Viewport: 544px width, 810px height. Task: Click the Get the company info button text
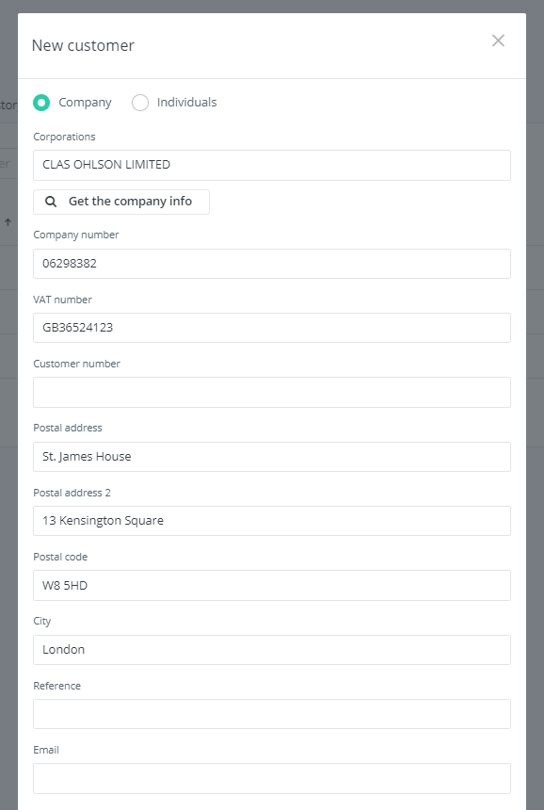(130, 201)
